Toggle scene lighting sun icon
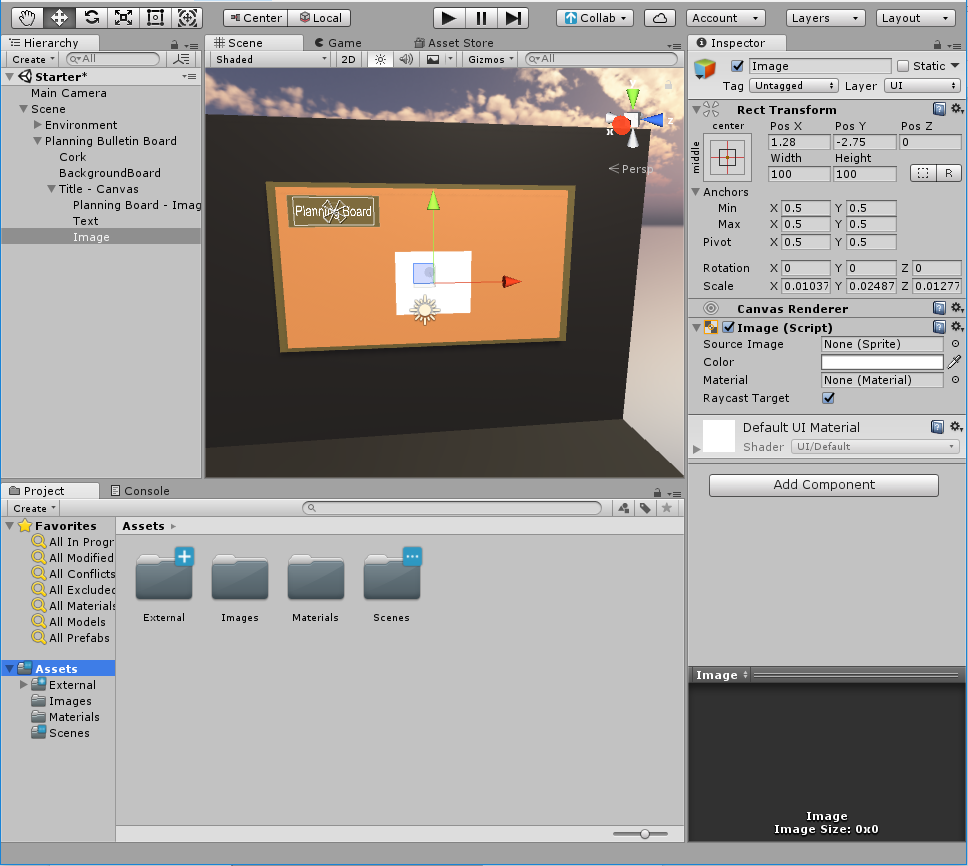 click(379, 59)
